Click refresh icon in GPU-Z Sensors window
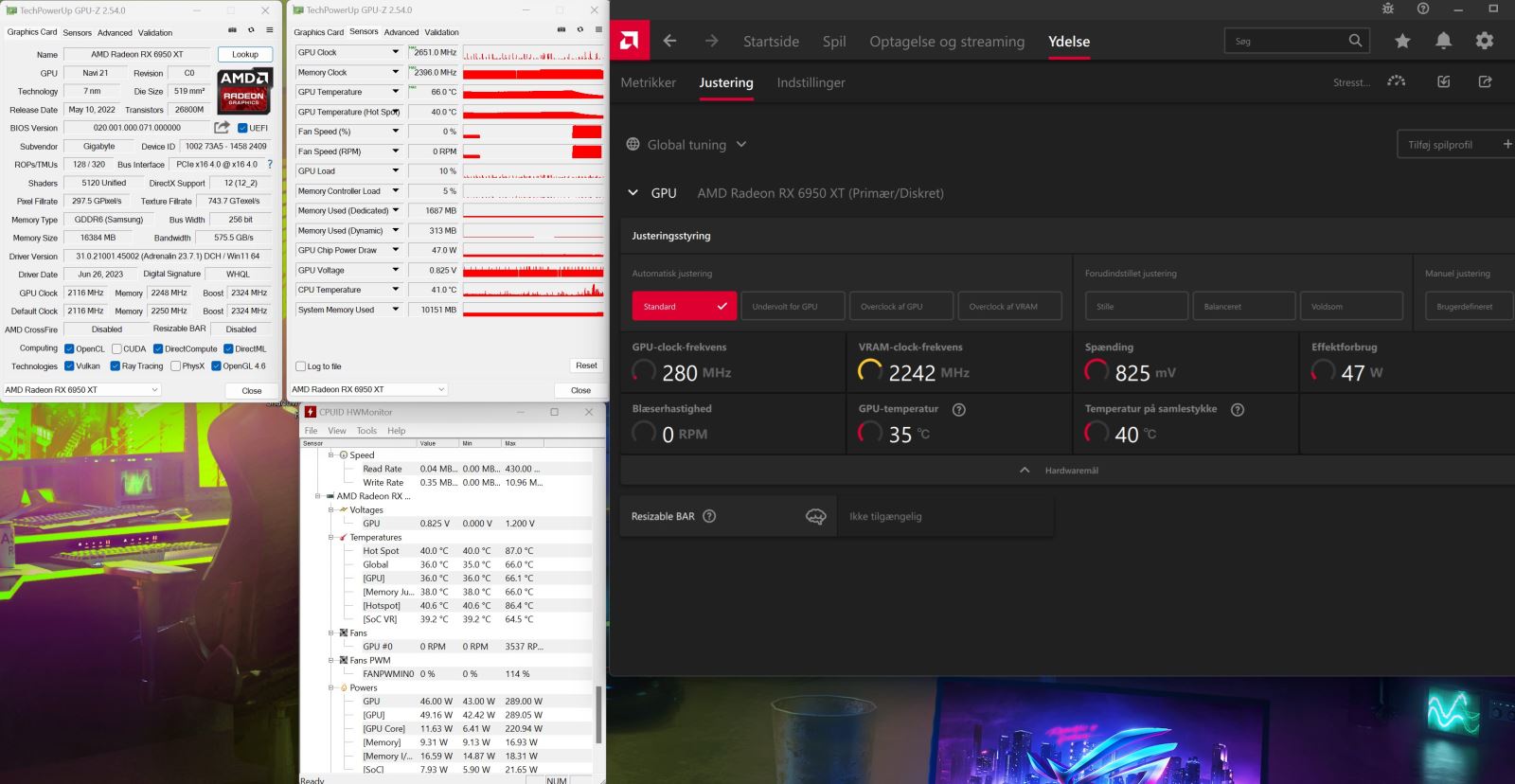This screenshot has height=784, width=1515. click(580, 29)
